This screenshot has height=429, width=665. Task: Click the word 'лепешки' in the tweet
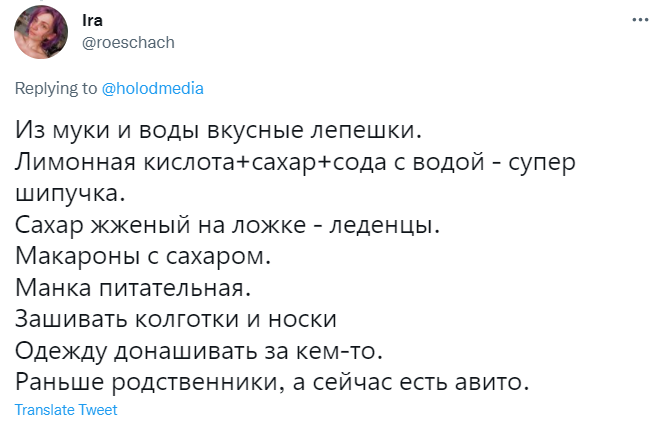[366, 130]
